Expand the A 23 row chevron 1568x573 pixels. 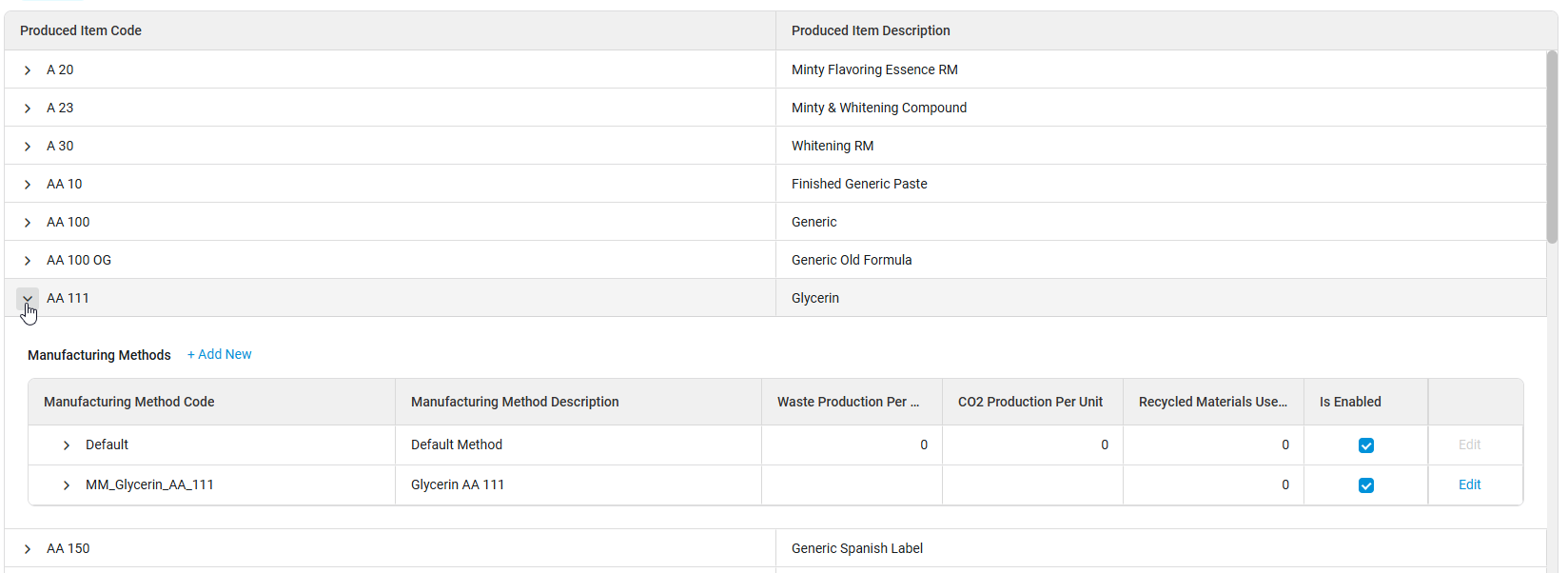click(28, 109)
